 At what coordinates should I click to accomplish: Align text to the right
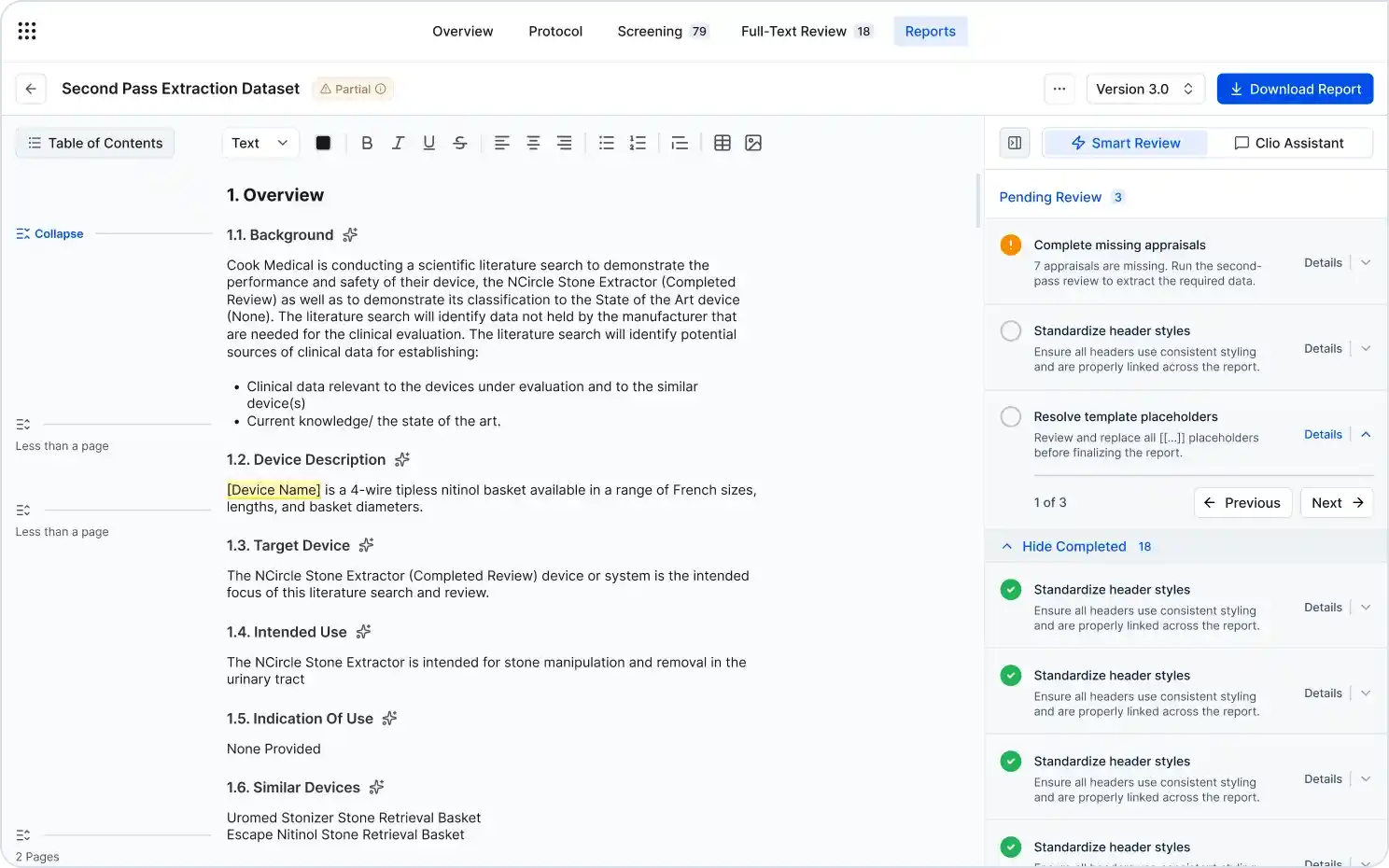[x=564, y=143]
